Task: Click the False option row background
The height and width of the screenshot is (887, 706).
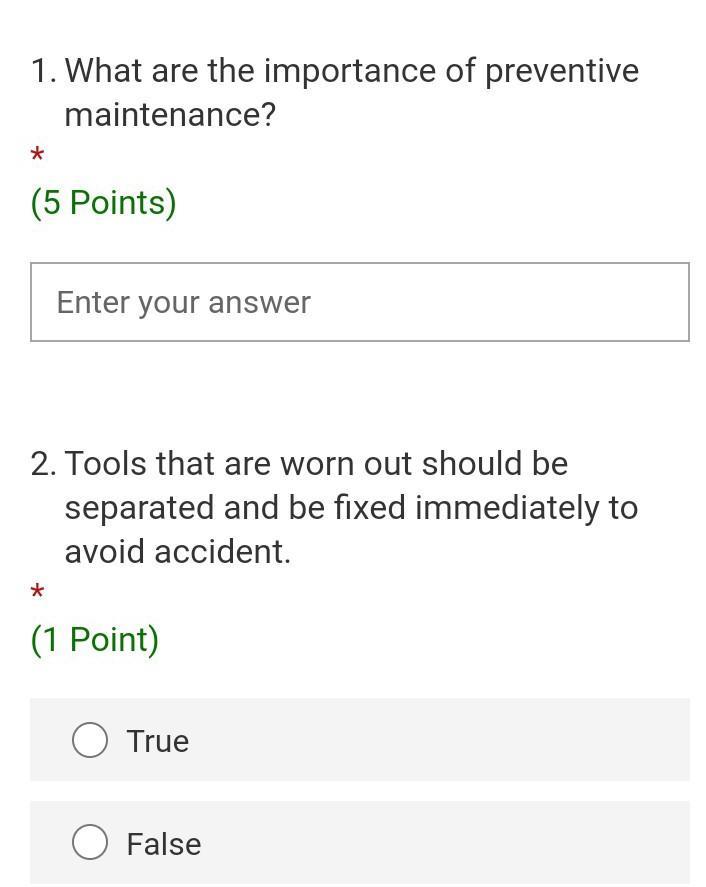Action: (360, 842)
